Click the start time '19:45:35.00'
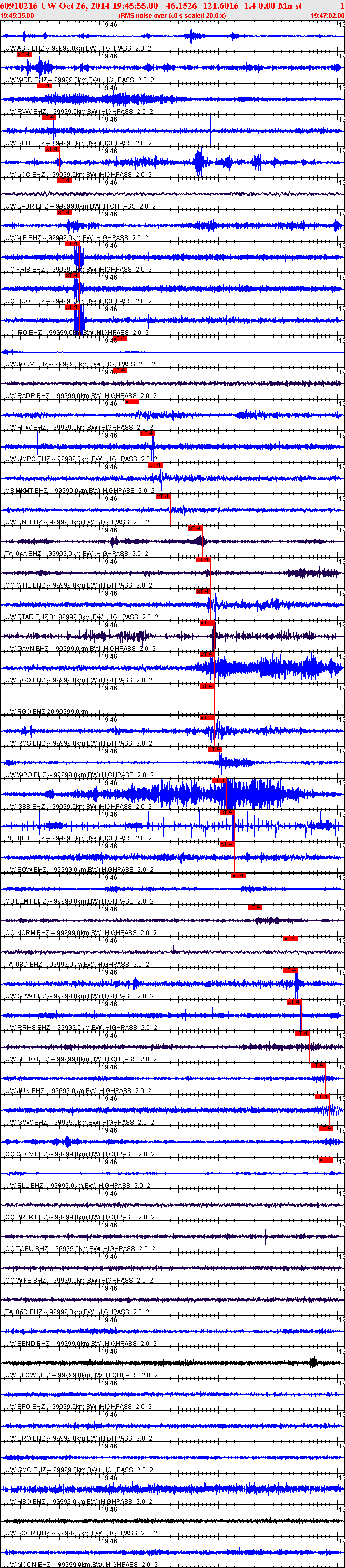 click(17, 16)
